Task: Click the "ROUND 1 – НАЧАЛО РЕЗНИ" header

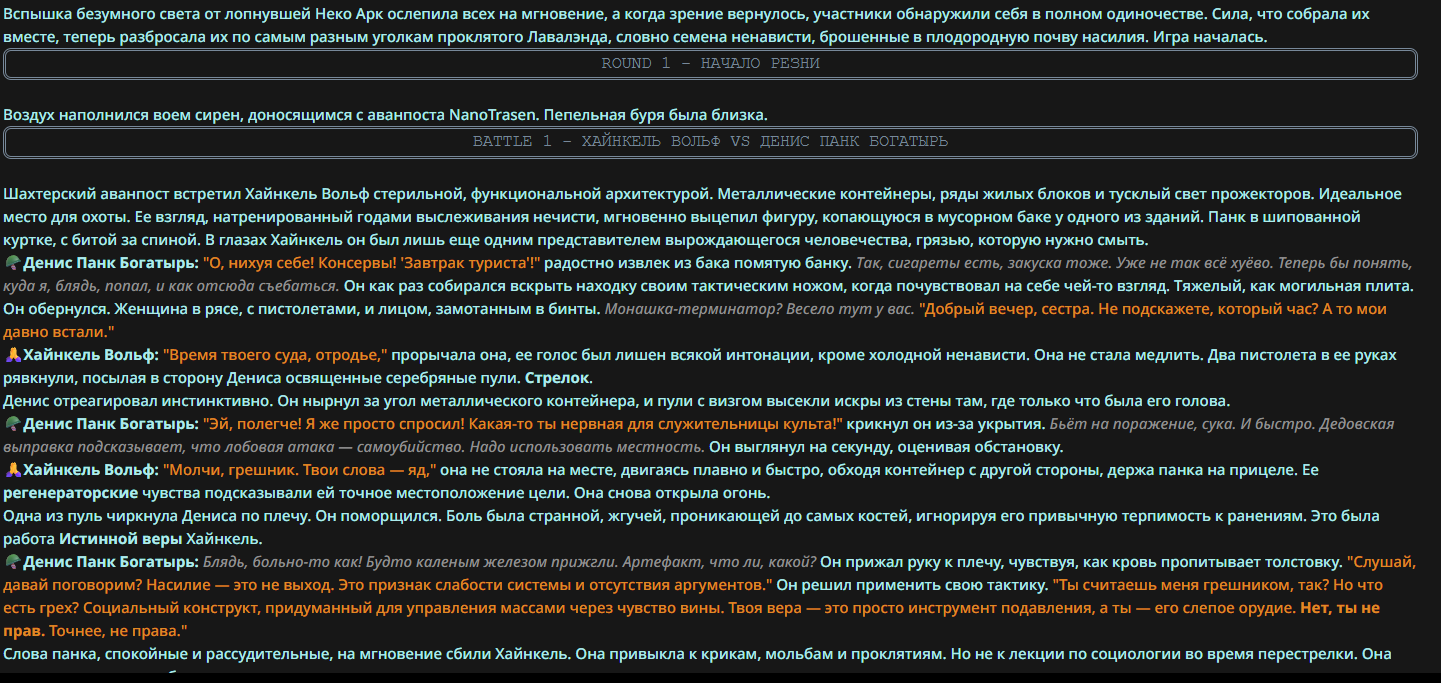Action: [x=710, y=64]
